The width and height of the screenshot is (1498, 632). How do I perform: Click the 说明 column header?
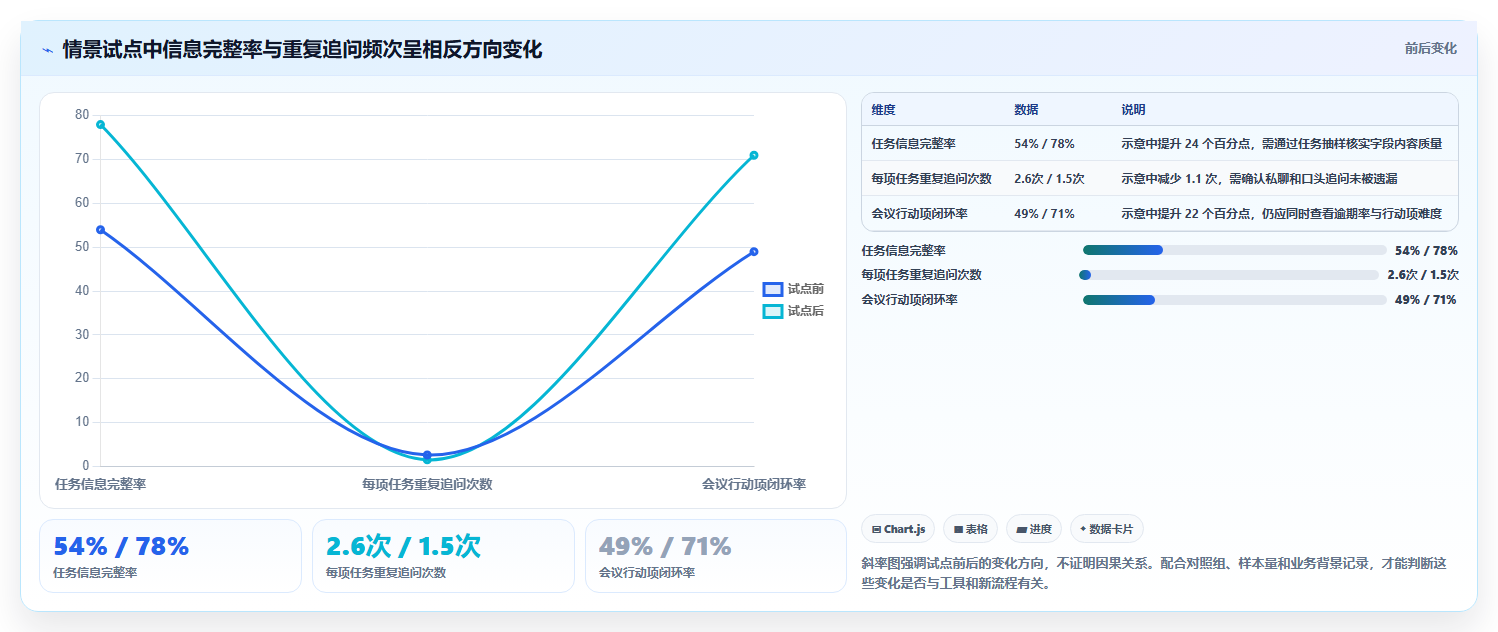click(x=1133, y=110)
